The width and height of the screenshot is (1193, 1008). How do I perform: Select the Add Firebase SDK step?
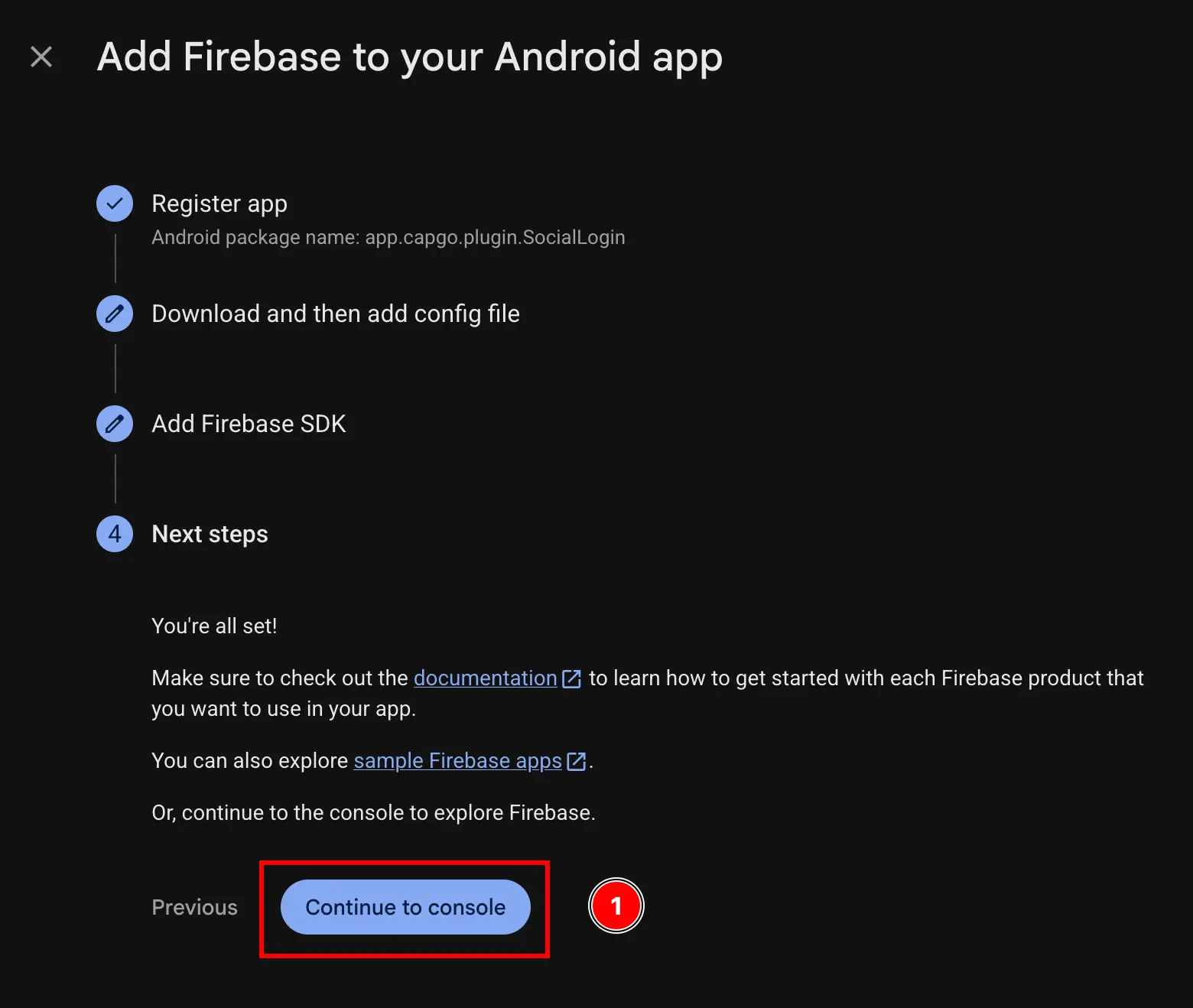(x=249, y=424)
